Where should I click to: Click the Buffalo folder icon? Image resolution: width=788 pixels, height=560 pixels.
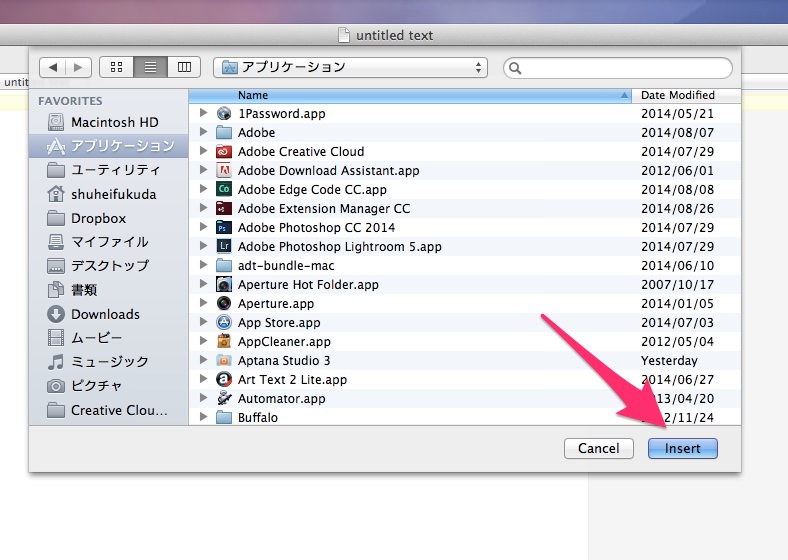(x=224, y=417)
